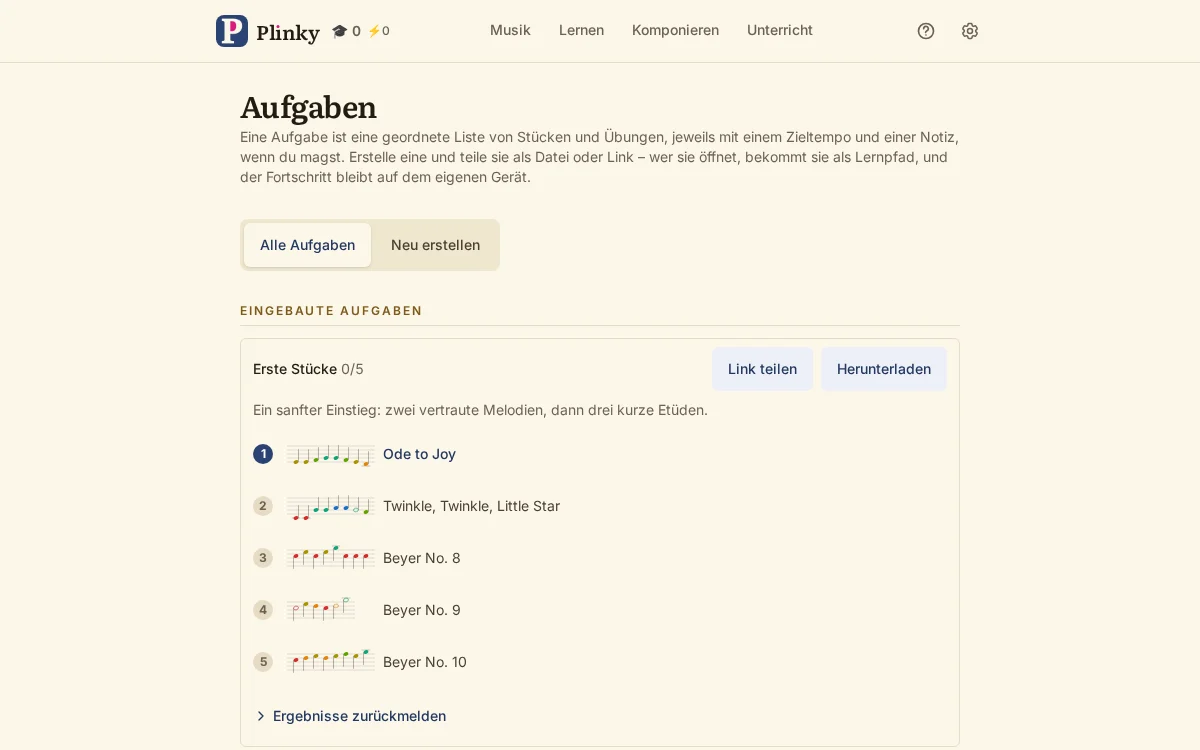The image size is (1200, 750).
Task: Click the Plinky logo icon
Action: tap(232, 31)
